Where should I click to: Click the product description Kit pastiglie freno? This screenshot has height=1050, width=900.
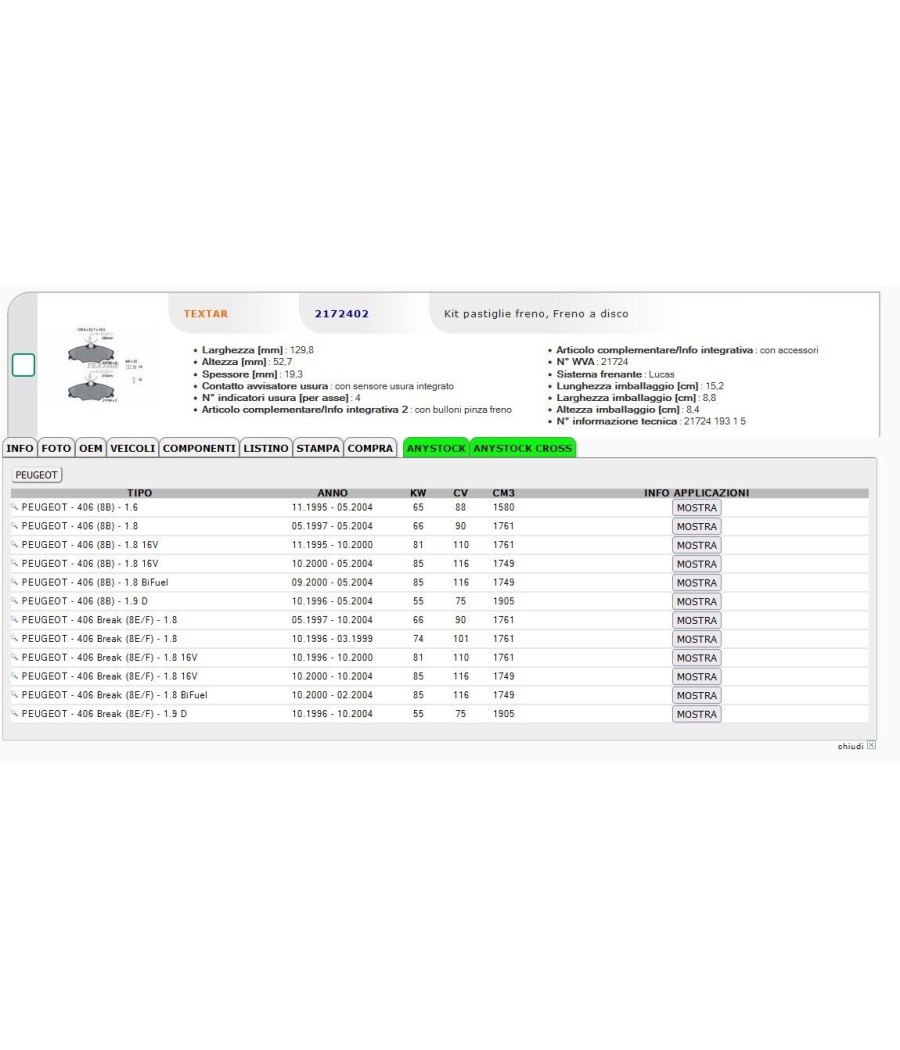(536, 313)
